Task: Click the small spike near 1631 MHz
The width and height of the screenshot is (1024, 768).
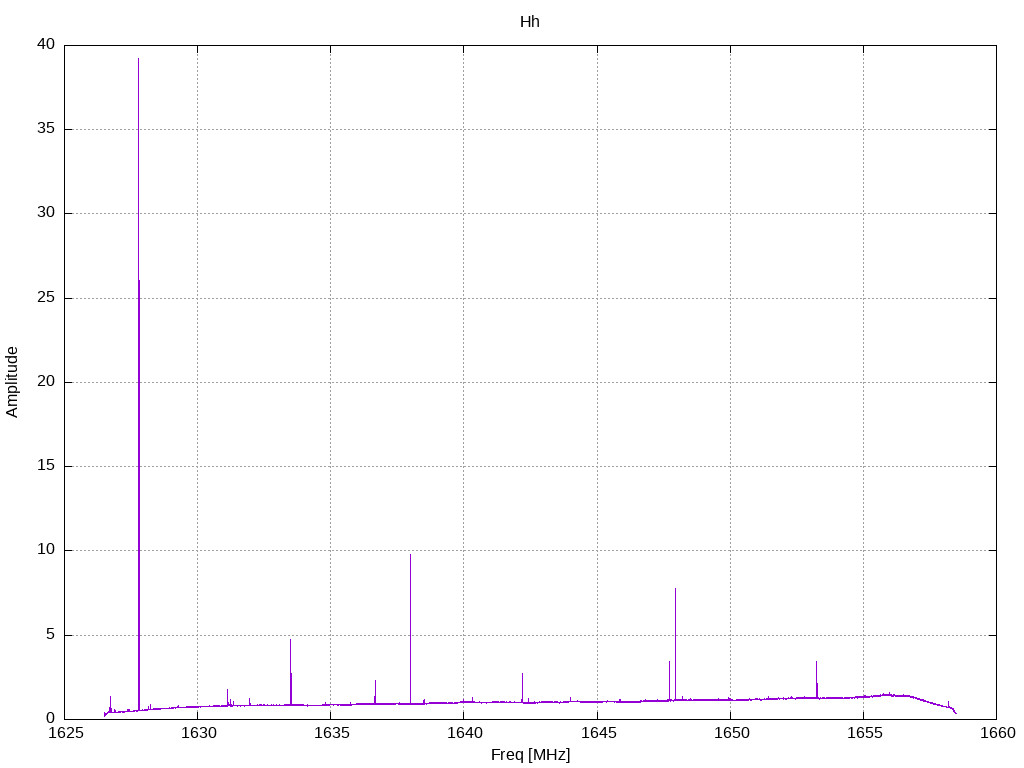Action: coord(227,697)
